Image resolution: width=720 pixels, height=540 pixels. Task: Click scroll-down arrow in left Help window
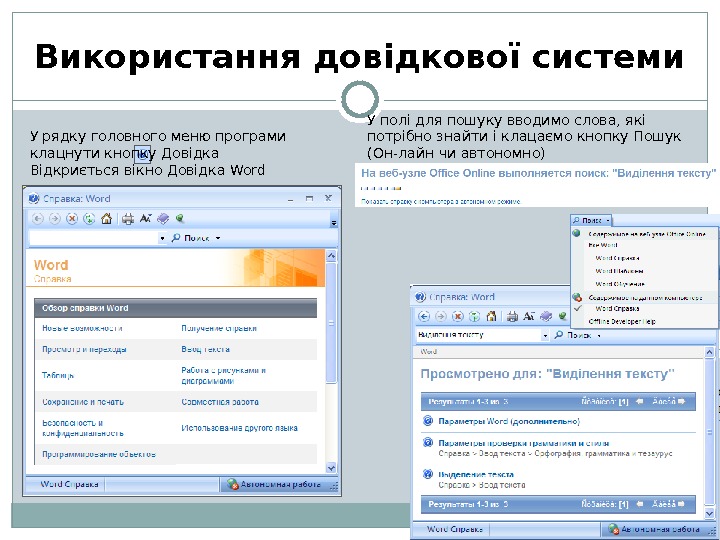click(x=331, y=468)
